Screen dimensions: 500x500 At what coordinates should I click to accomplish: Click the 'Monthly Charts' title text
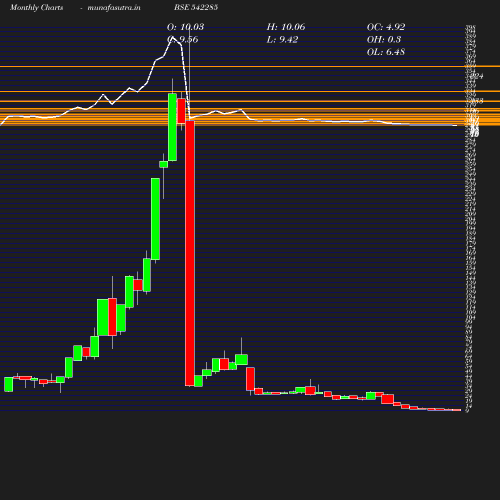pyautogui.click(x=37, y=8)
